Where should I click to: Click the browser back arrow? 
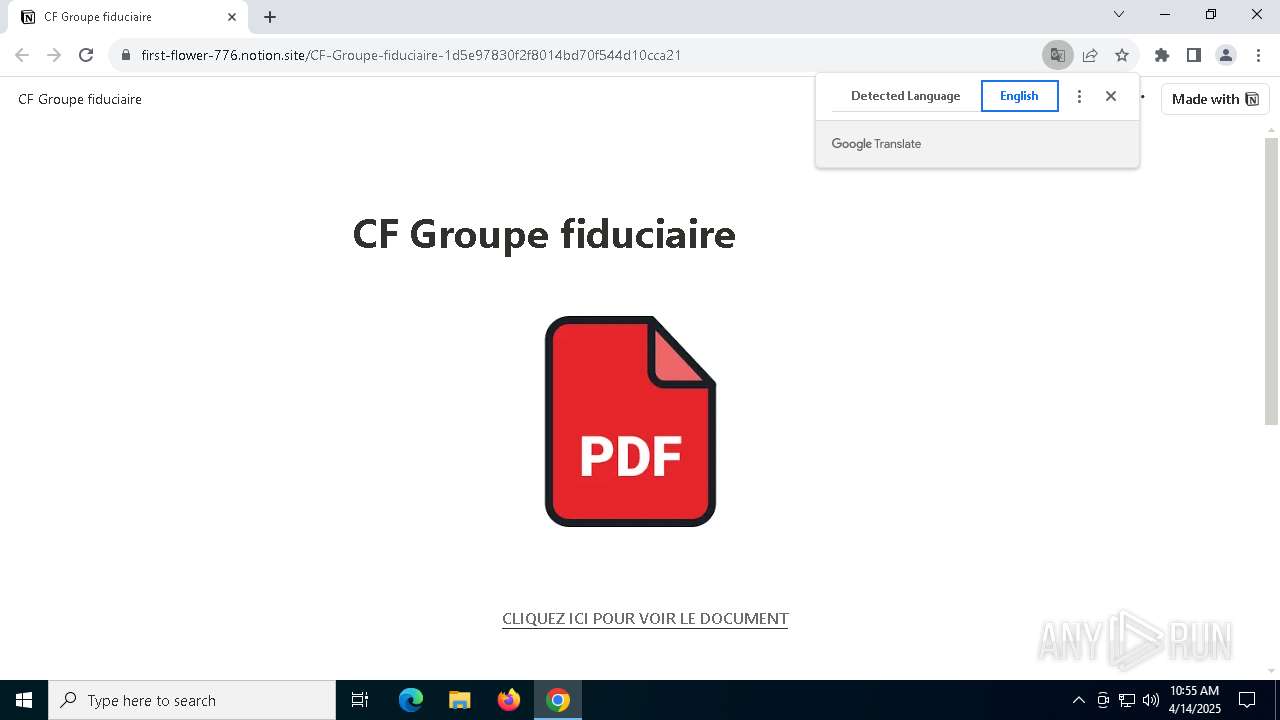pyautogui.click(x=22, y=55)
